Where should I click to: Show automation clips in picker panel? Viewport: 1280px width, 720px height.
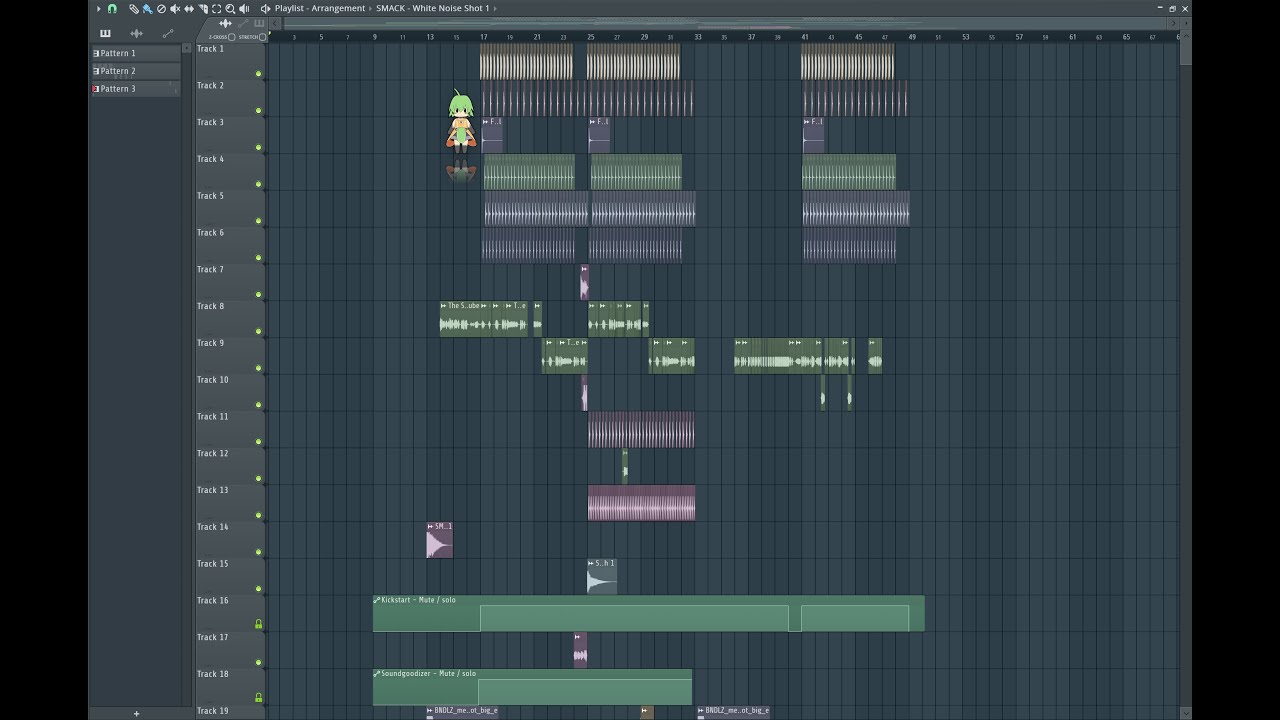(168, 33)
